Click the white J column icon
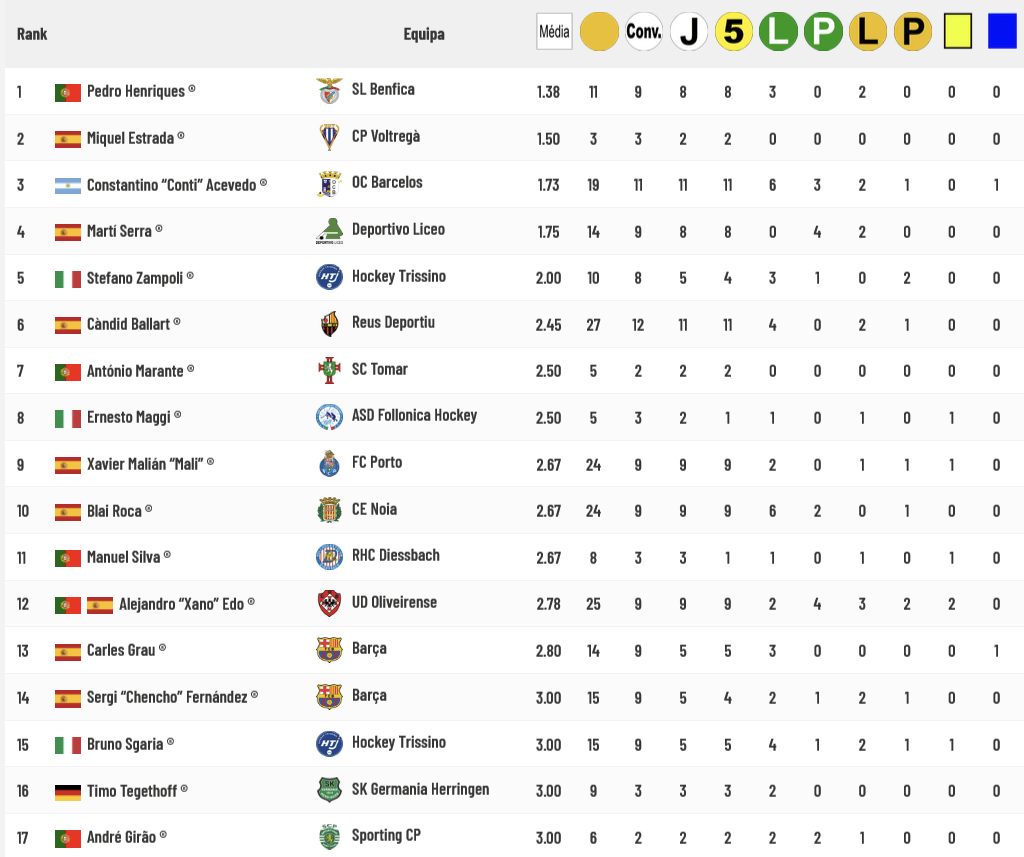Viewport: 1024px width, 857px height. tap(689, 32)
